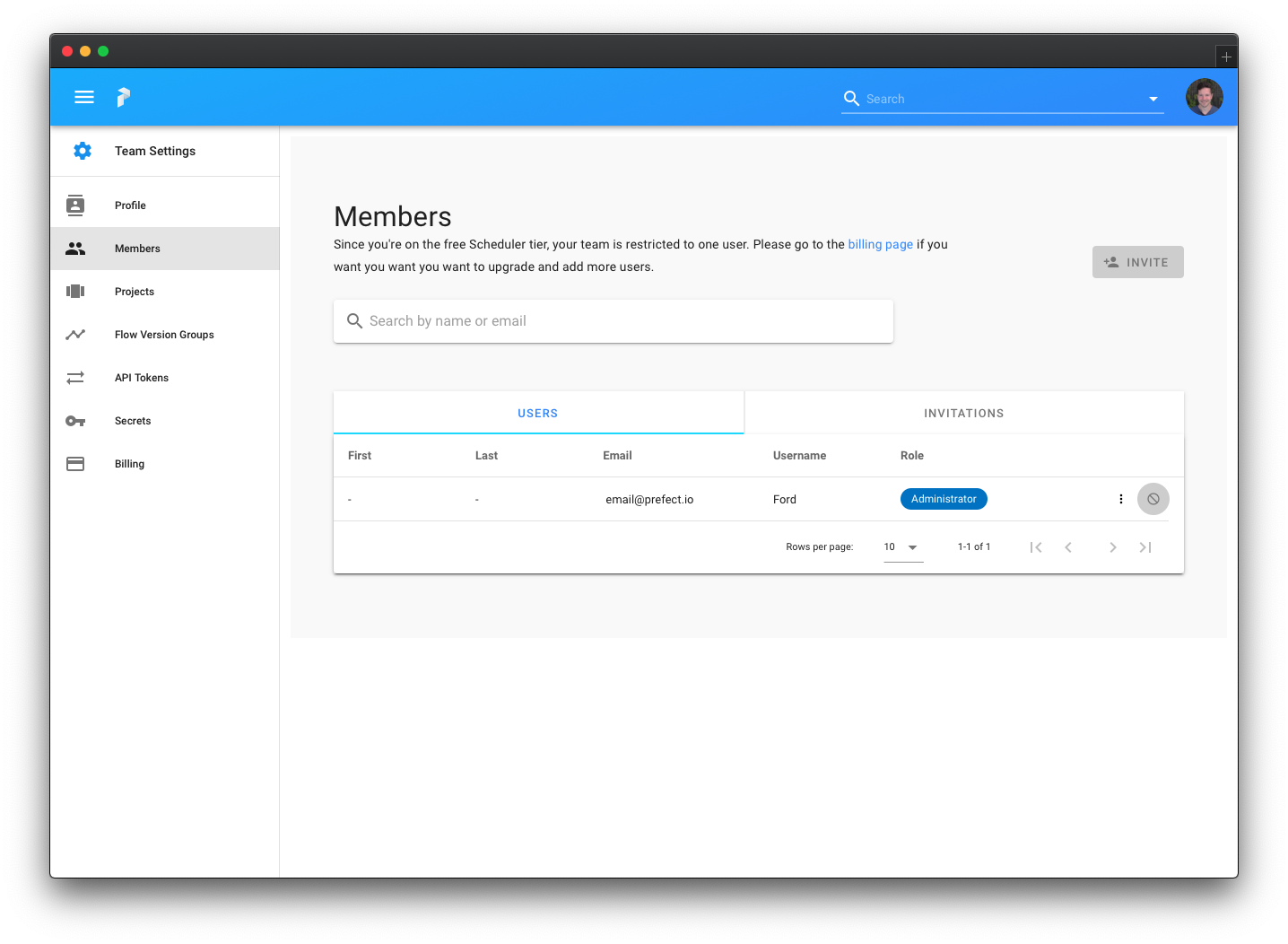Select the Users tab
The image size is (1288, 944).
(x=538, y=413)
